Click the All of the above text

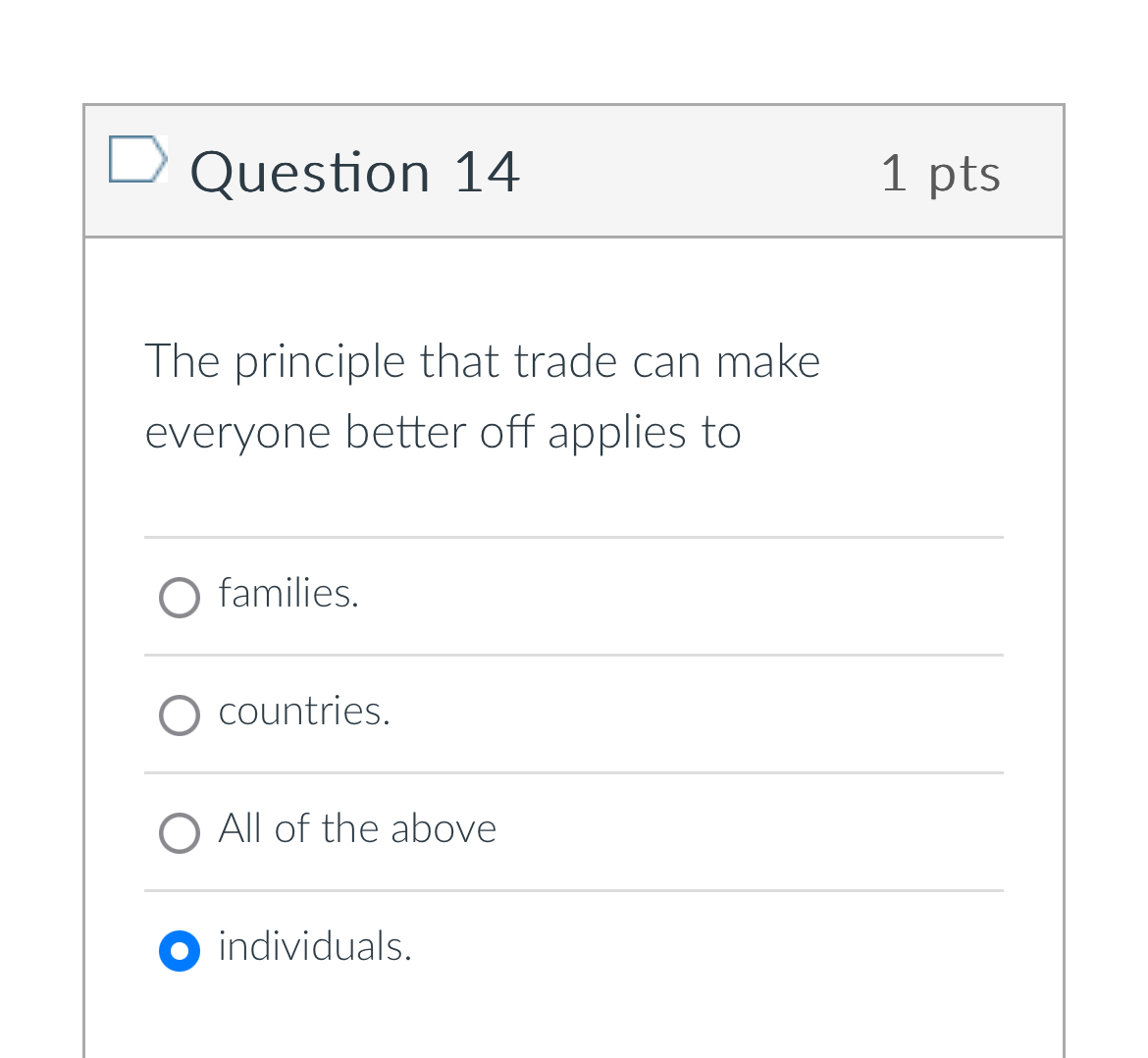(357, 830)
